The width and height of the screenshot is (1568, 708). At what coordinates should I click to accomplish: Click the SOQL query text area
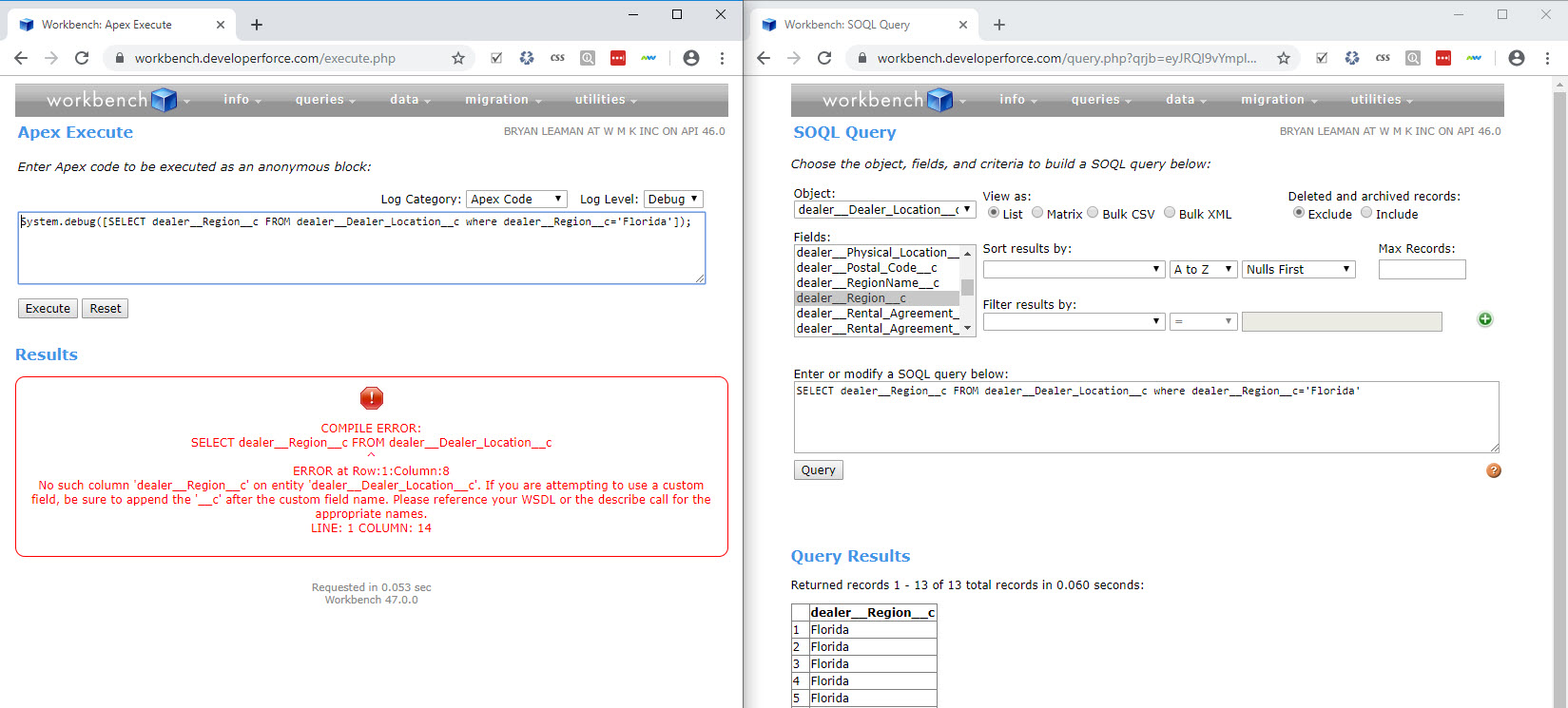1146,417
